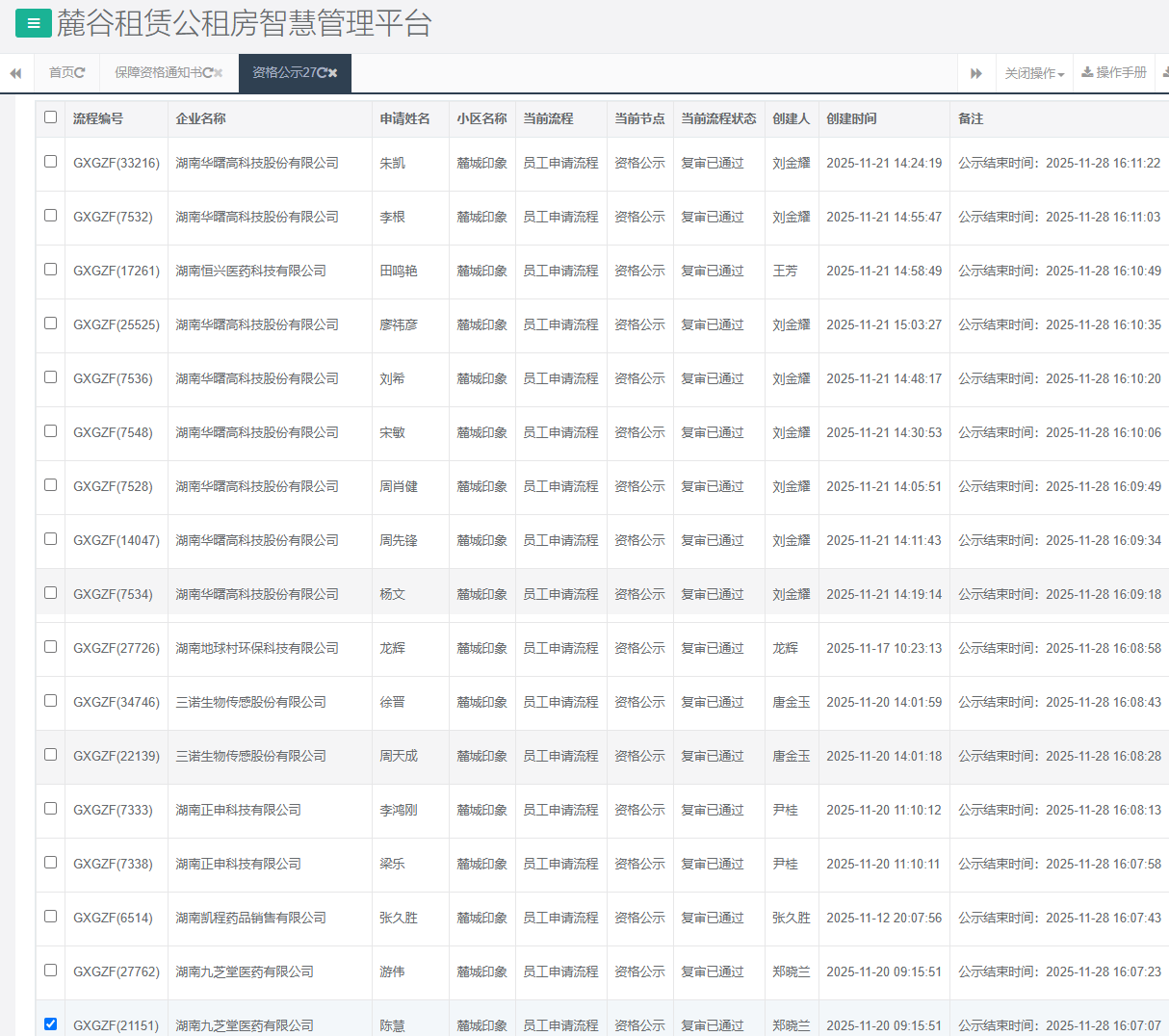1169x1036 pixels.
Task: Refresh the 资格公示27 tab via reload icon
Action: coord(322,73)
